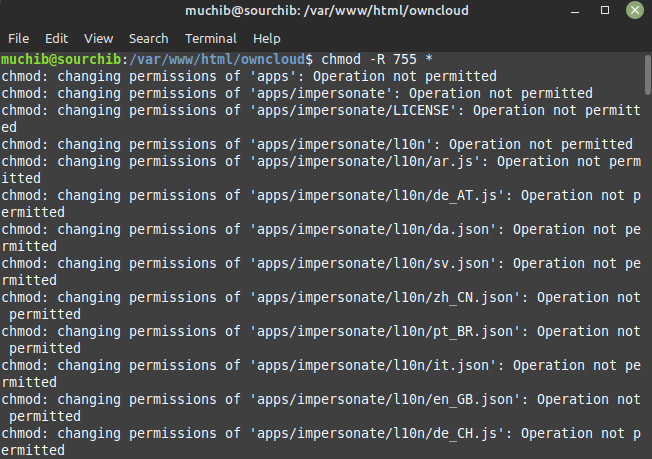Click the 'apps/impersonate/l10n/pt_BR.json' output line
Image resolution: width=652 pixels, height=459 pixels.
pyautogui.click(x=321, y=340)
